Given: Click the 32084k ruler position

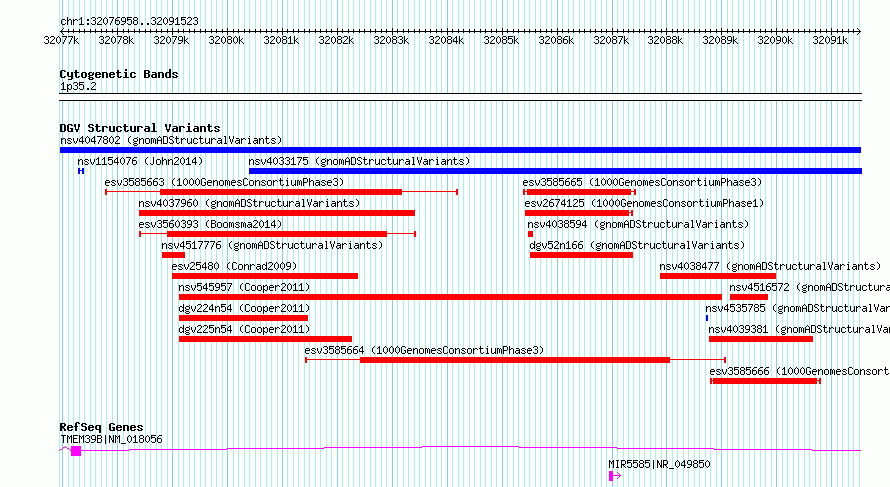Looking at the screenshot, I should click(x=446, y=40).
